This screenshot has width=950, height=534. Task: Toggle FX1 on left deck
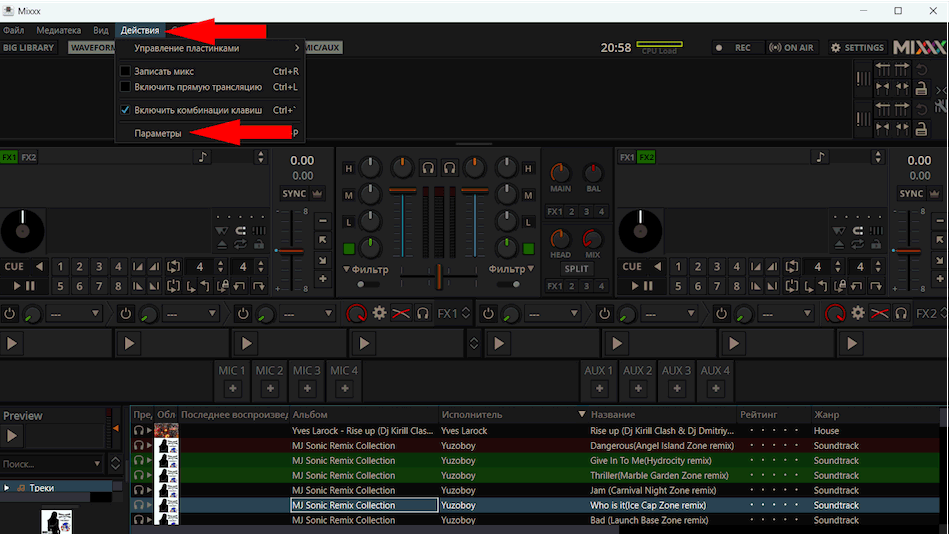click(x=9, y=157)
